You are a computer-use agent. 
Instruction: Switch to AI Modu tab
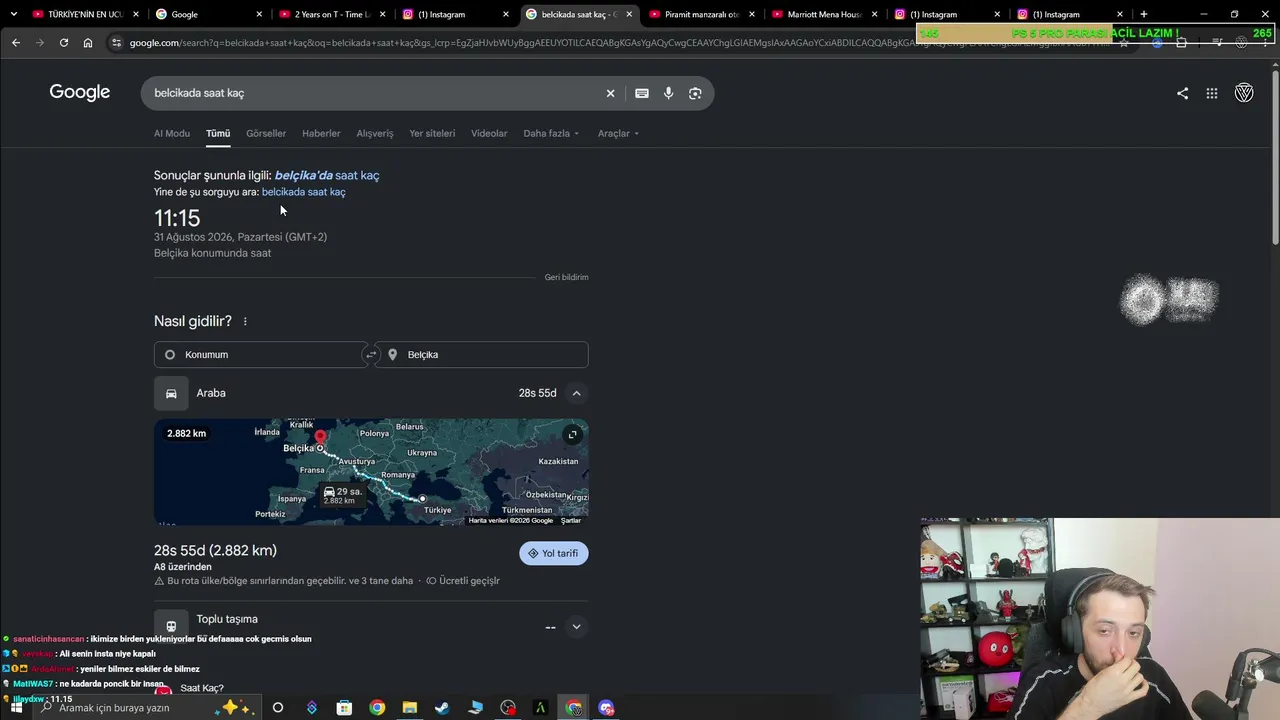tap(172, 133)
